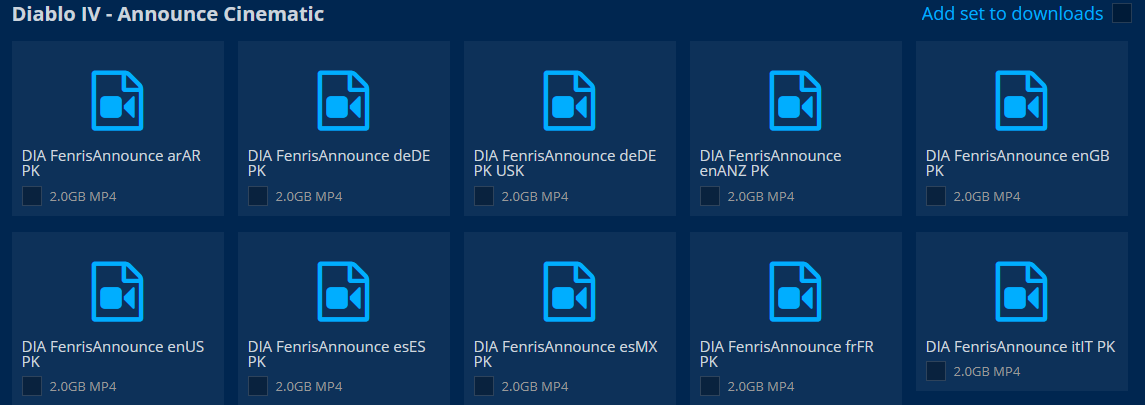This screenshot has width=1145, height=405.
Task: Tick the checkbox for FenrisAnnounce enUS PK
Action: [31, 386]
